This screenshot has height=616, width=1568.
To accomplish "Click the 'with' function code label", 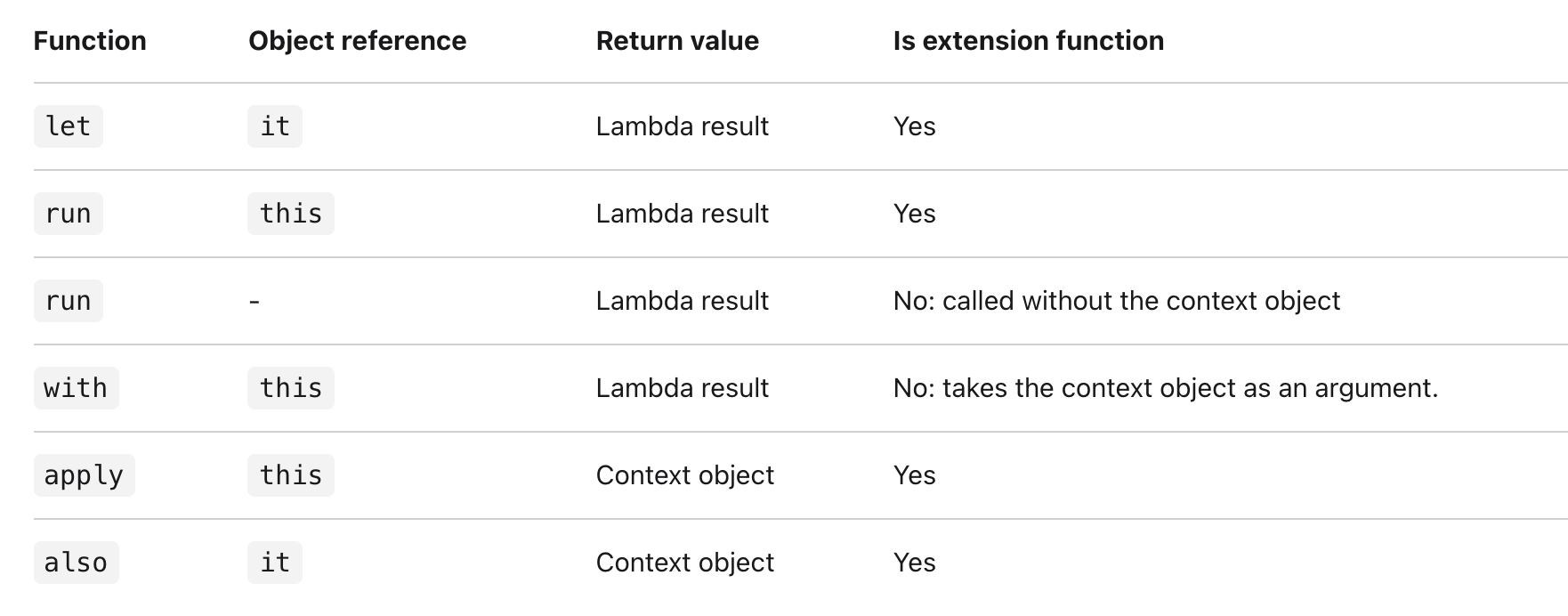I will click(76, 388).
